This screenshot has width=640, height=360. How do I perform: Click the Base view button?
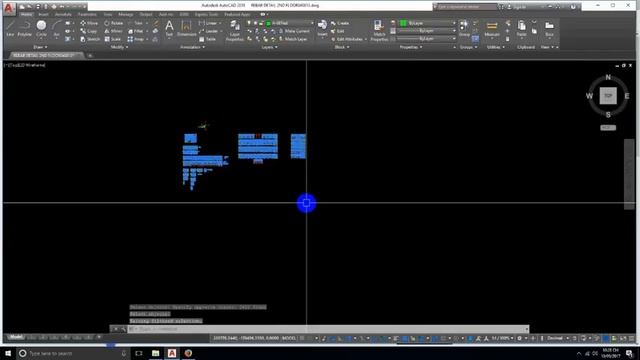click(549, 28)
